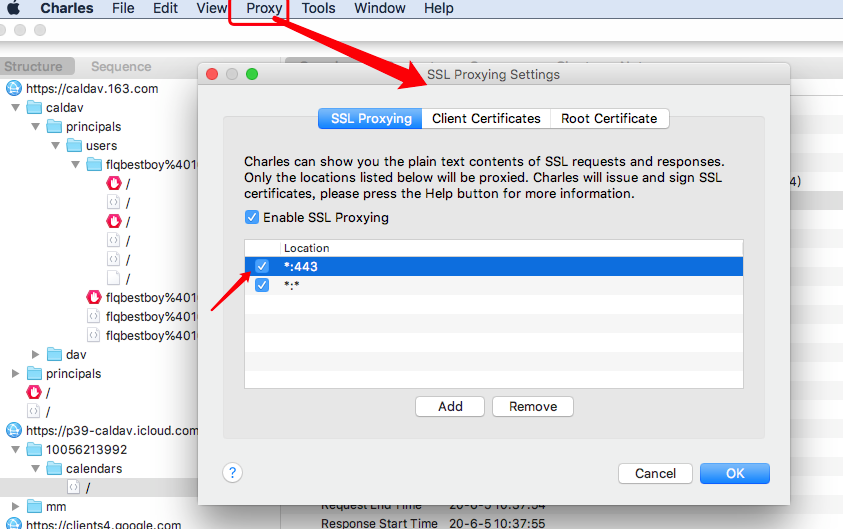Screen dimensions: 843x529
Task: Open the View menu
Action: click(212, 8)
